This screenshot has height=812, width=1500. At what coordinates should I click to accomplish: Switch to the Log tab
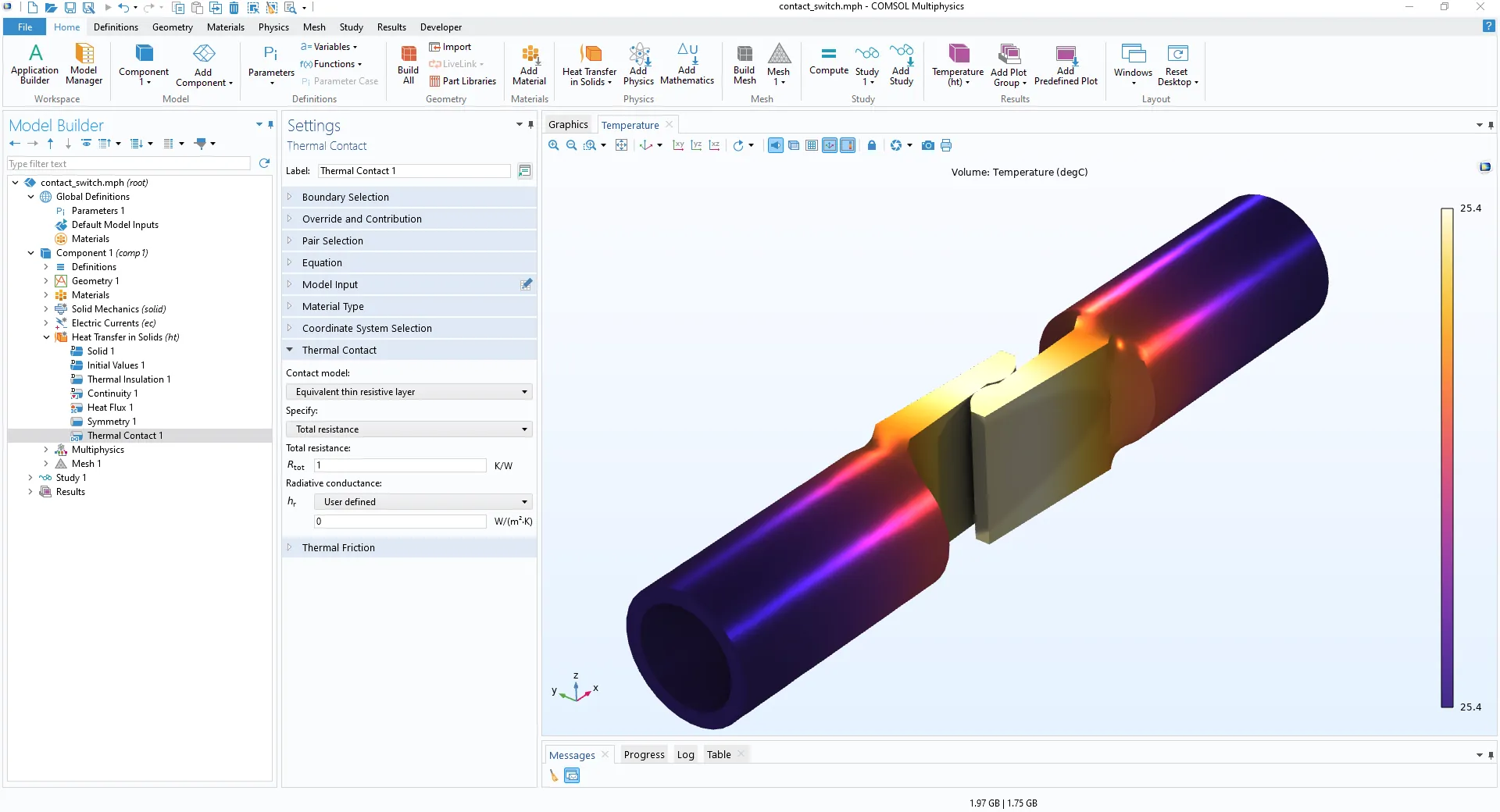point(685,755)
